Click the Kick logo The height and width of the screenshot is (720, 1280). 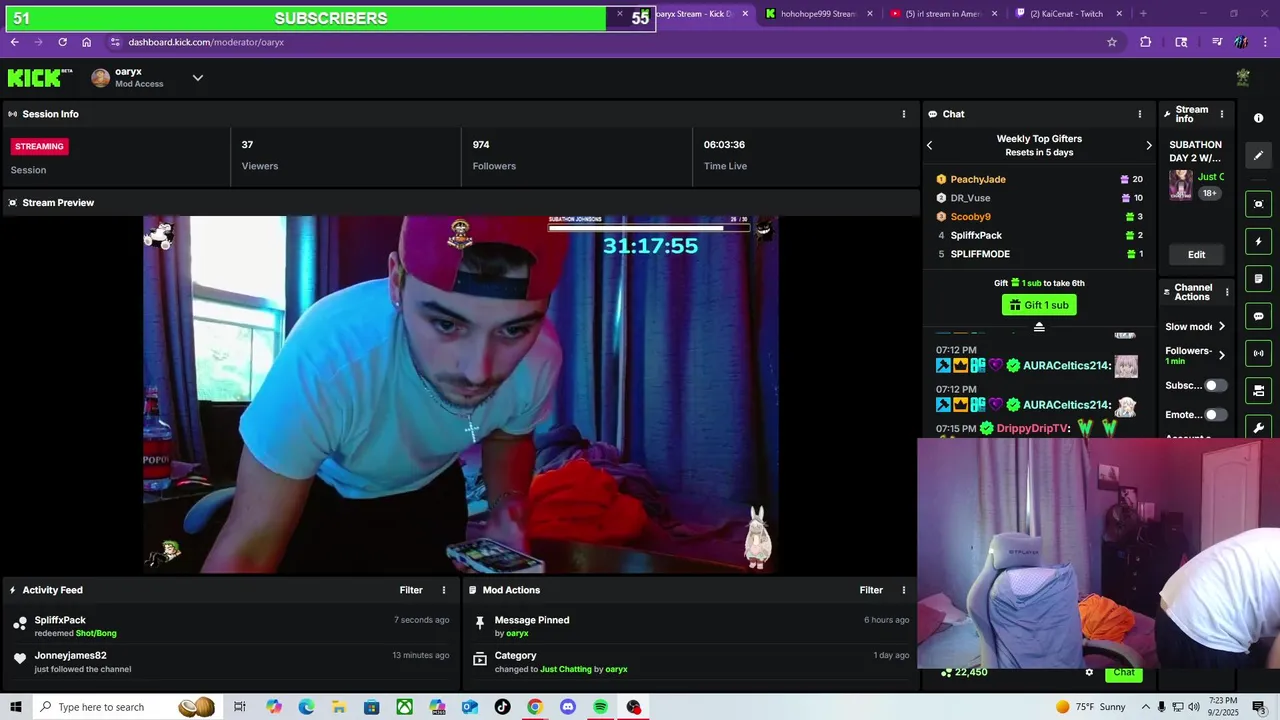tap(40, 78)
